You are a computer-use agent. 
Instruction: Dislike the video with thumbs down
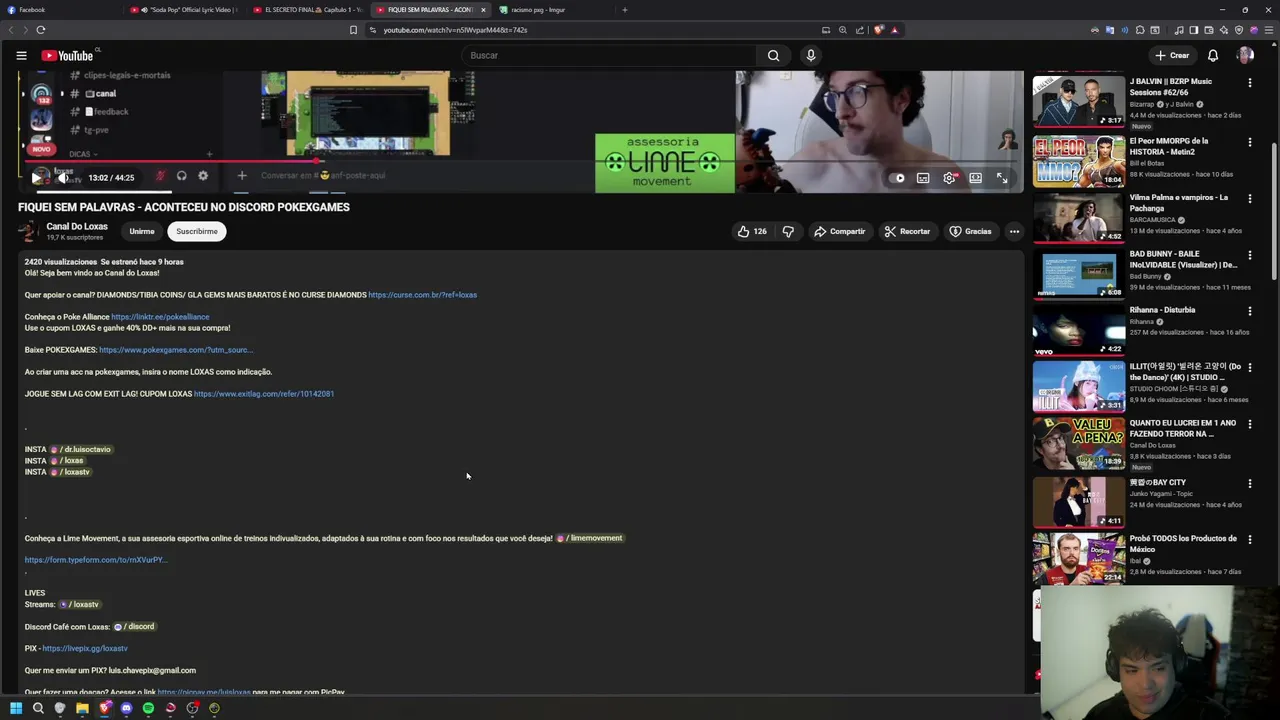(788, 231)
